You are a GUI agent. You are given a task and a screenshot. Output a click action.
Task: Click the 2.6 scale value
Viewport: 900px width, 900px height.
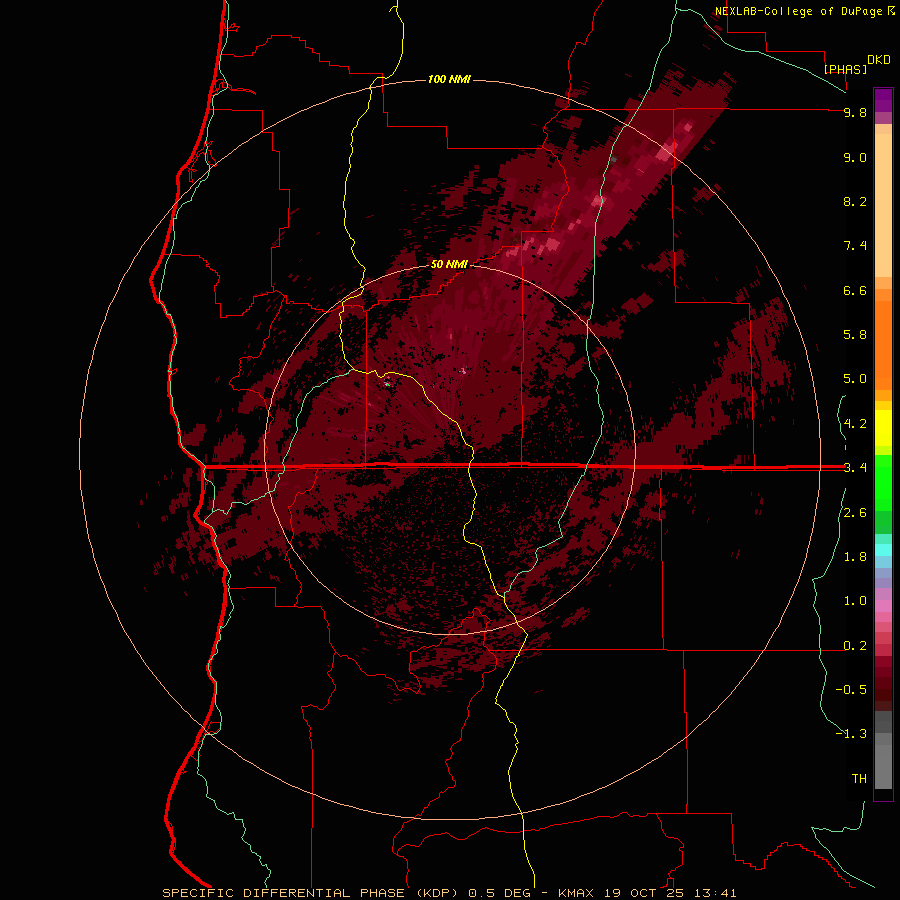855,513
